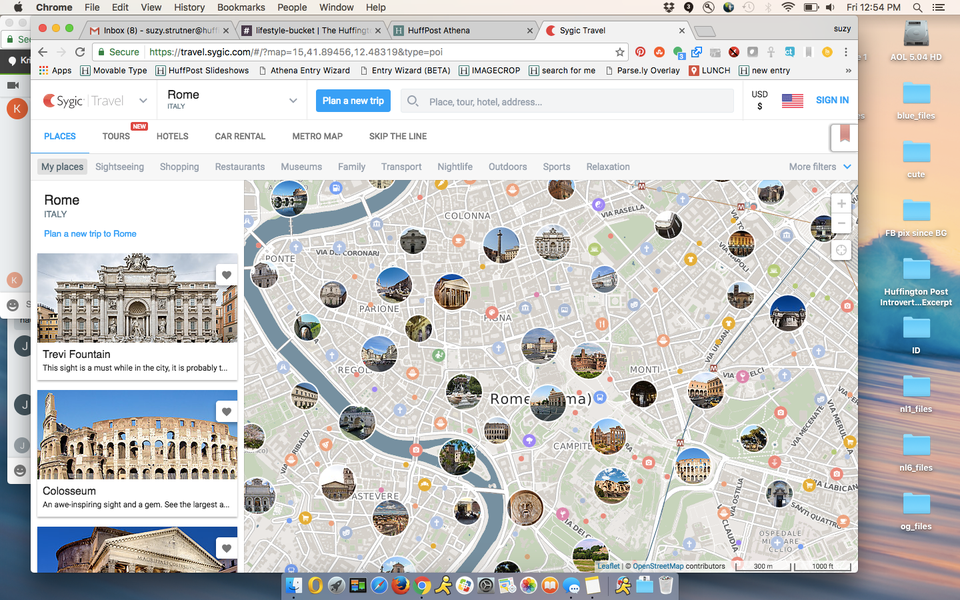
Task: Click the SIGN IN link
Action: pyautogui.click(x=832, y=100)
